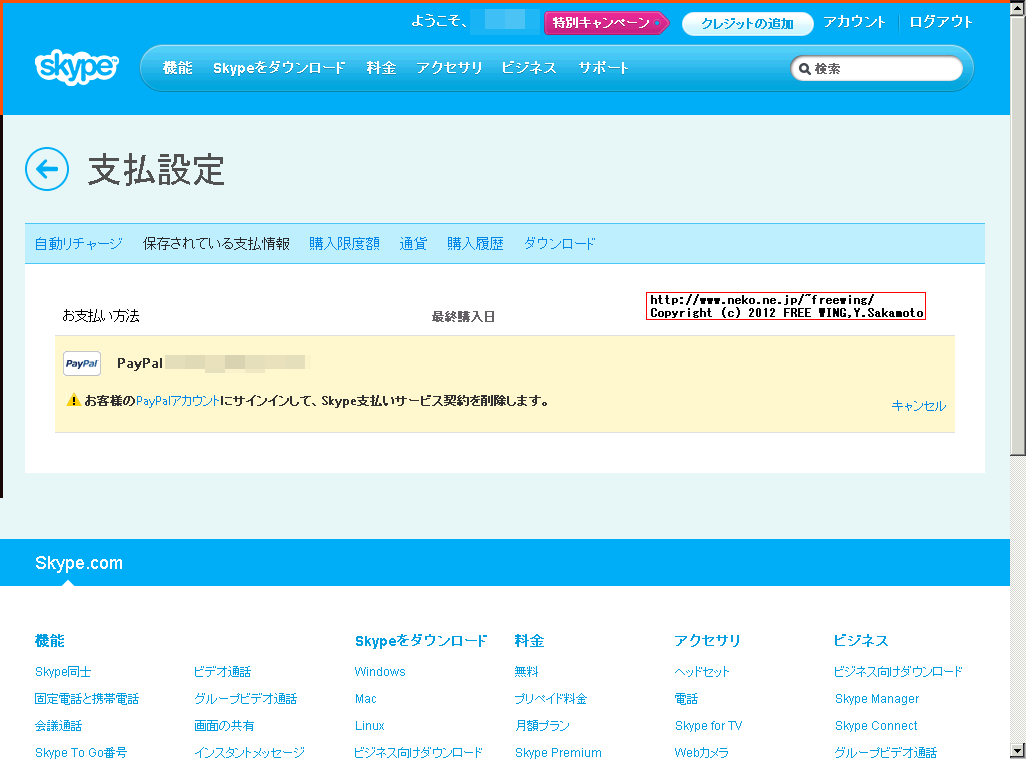Open the 購入限度額 tab
This screenshot has height=759, width=1026.
click(344, 244)
